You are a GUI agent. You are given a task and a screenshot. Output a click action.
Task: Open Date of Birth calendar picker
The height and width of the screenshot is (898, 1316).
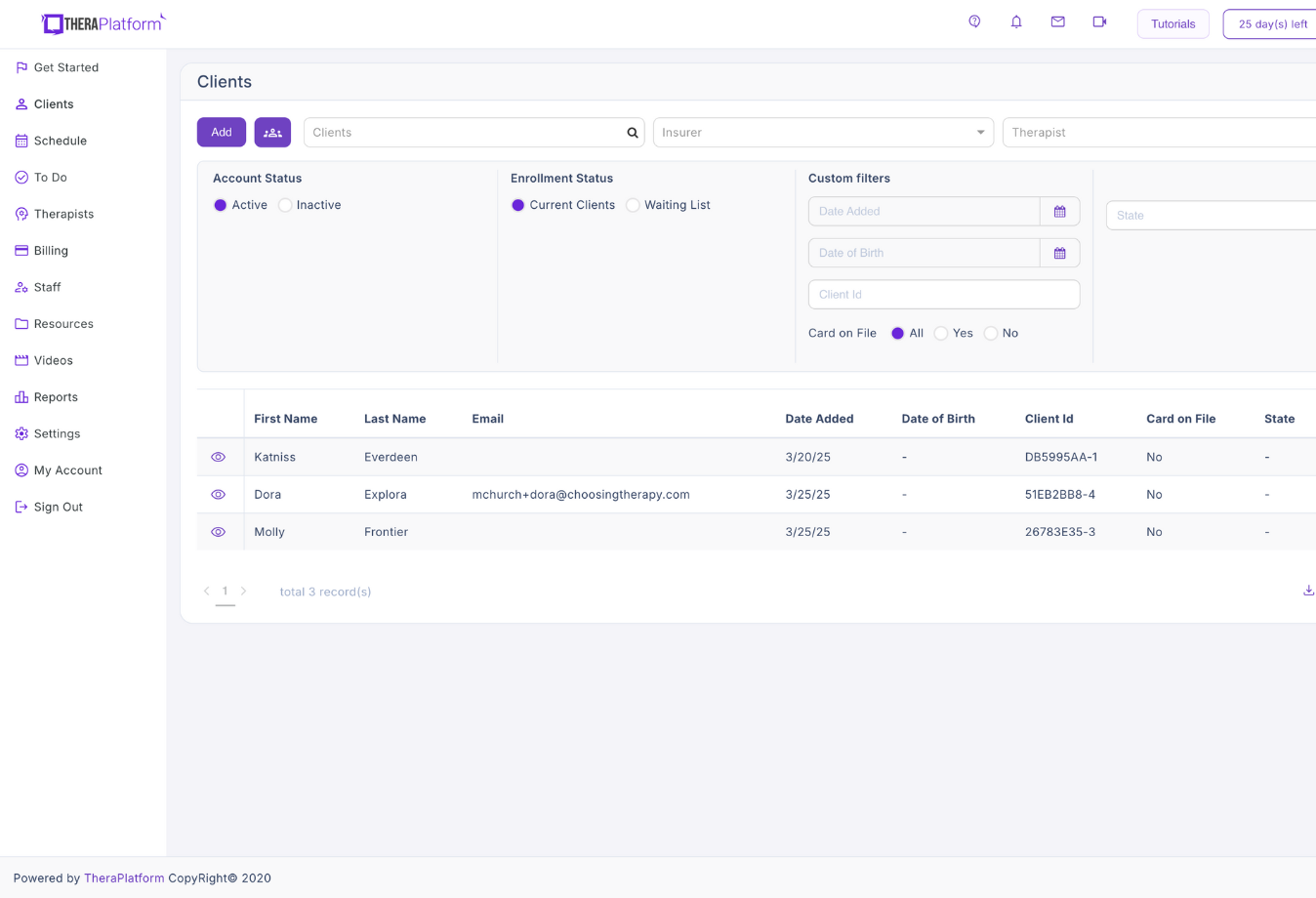pyautogui.click(x=1059, y=253)
